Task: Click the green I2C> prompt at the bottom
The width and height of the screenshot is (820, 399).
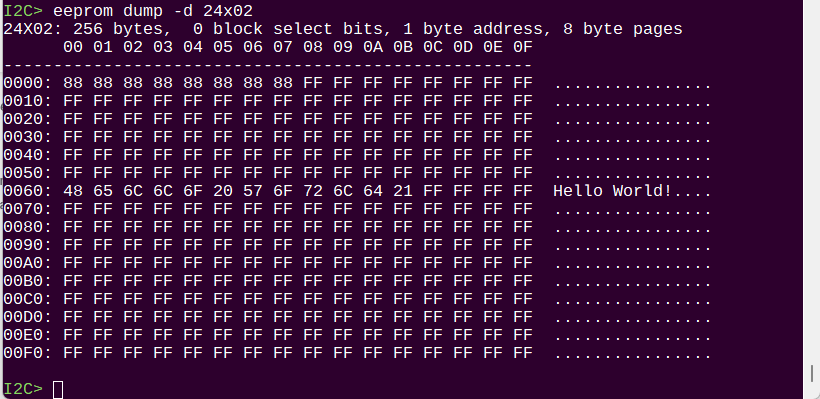Action: click(x=23, y=389)
